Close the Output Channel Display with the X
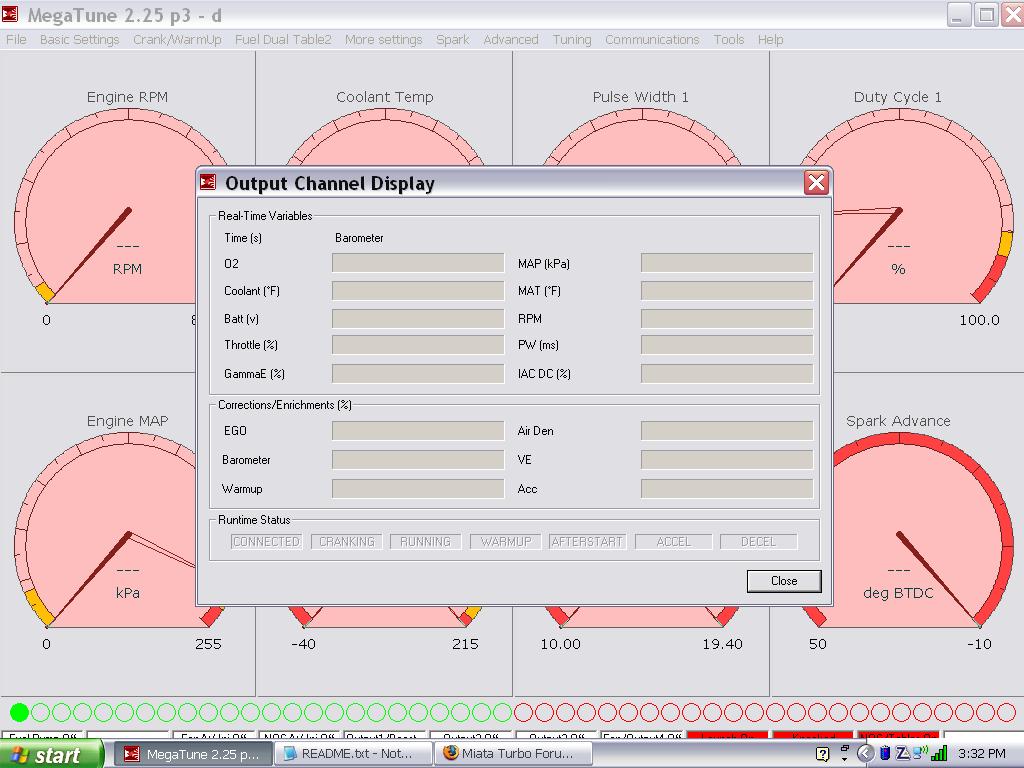 point(816,182)
